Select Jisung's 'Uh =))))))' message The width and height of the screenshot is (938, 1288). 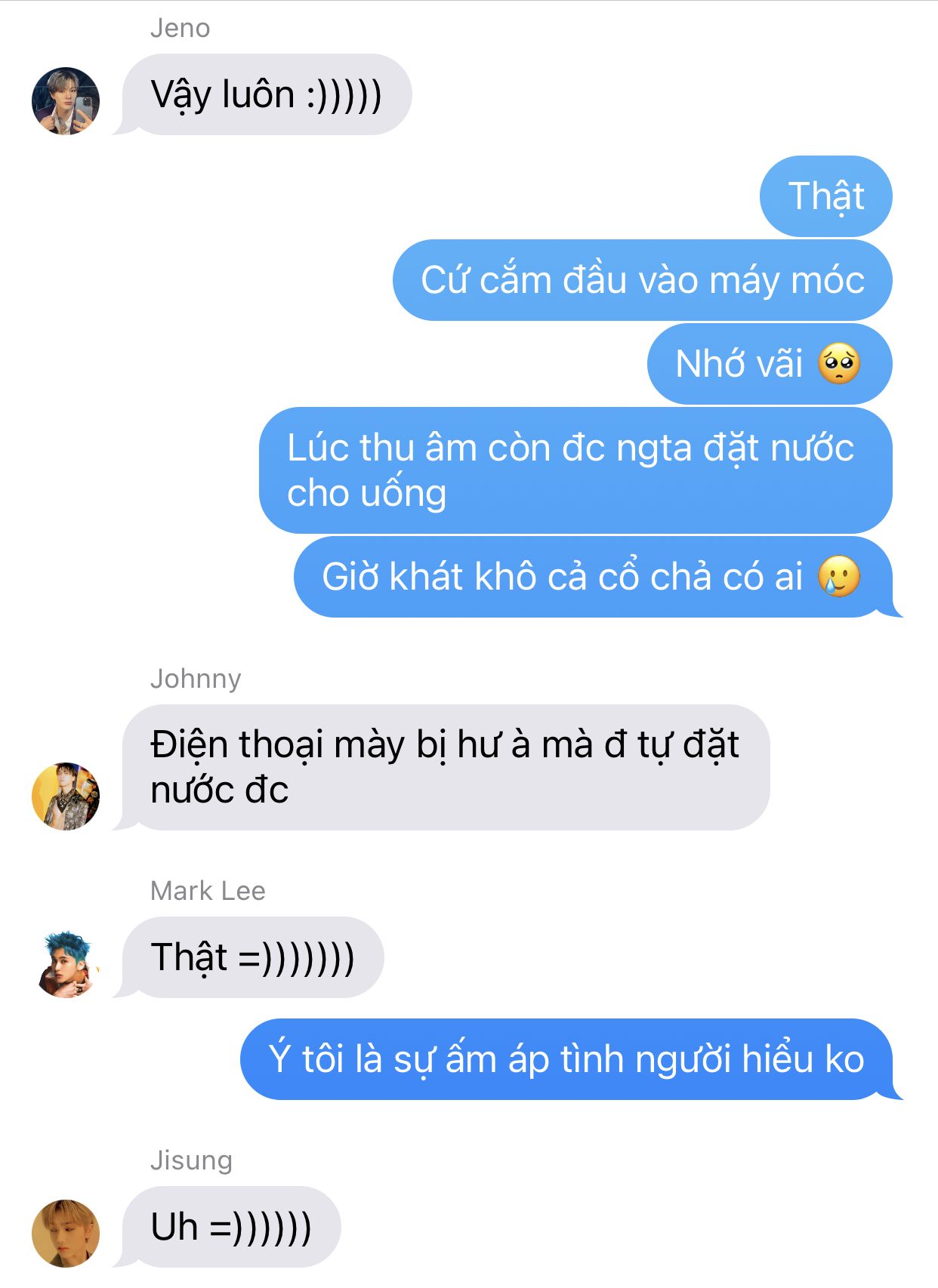231,1227
